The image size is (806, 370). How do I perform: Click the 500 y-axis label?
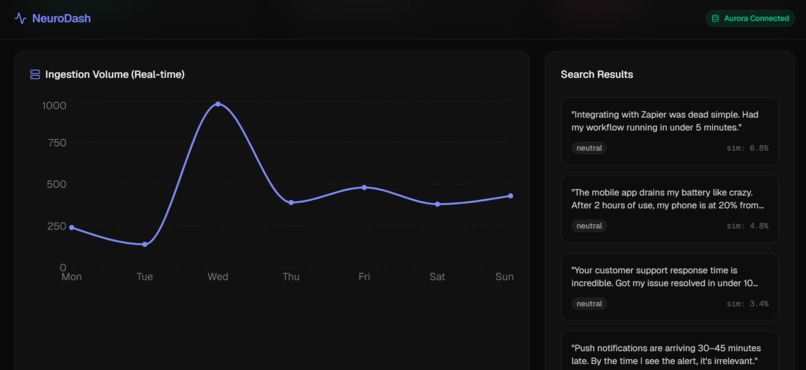(x=57, y=184)
